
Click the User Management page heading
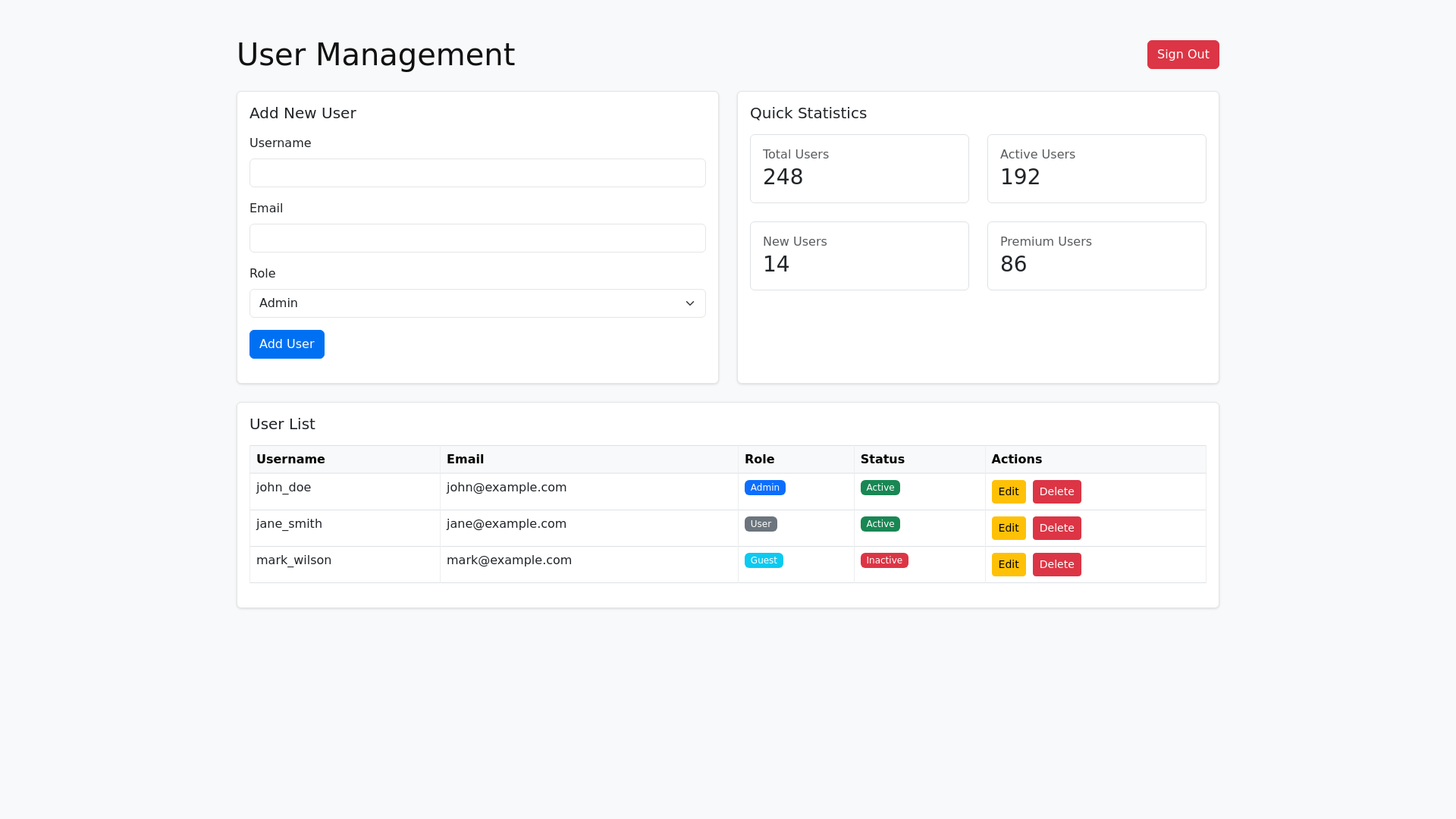376,55
